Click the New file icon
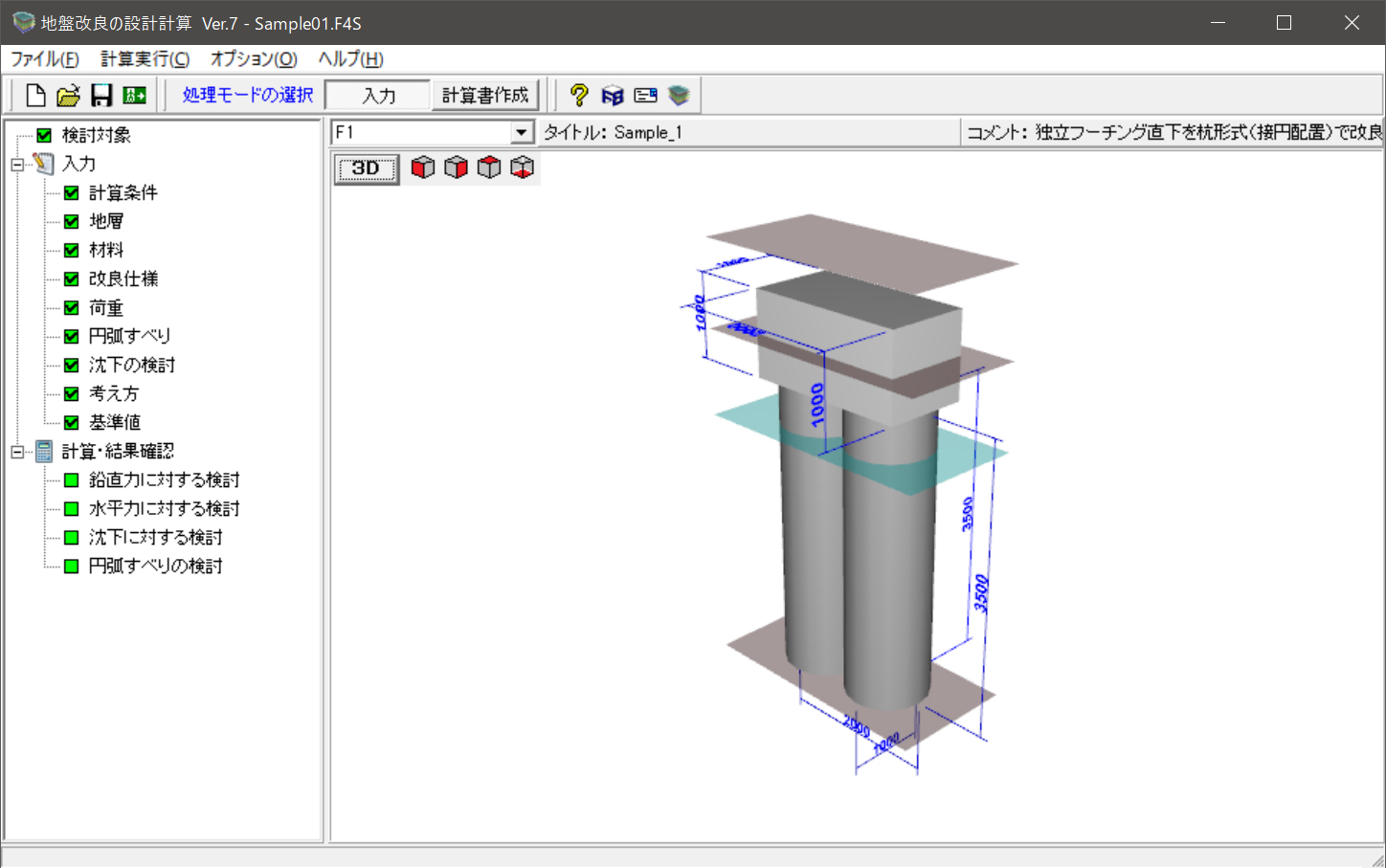 click(x=35, y=96)
